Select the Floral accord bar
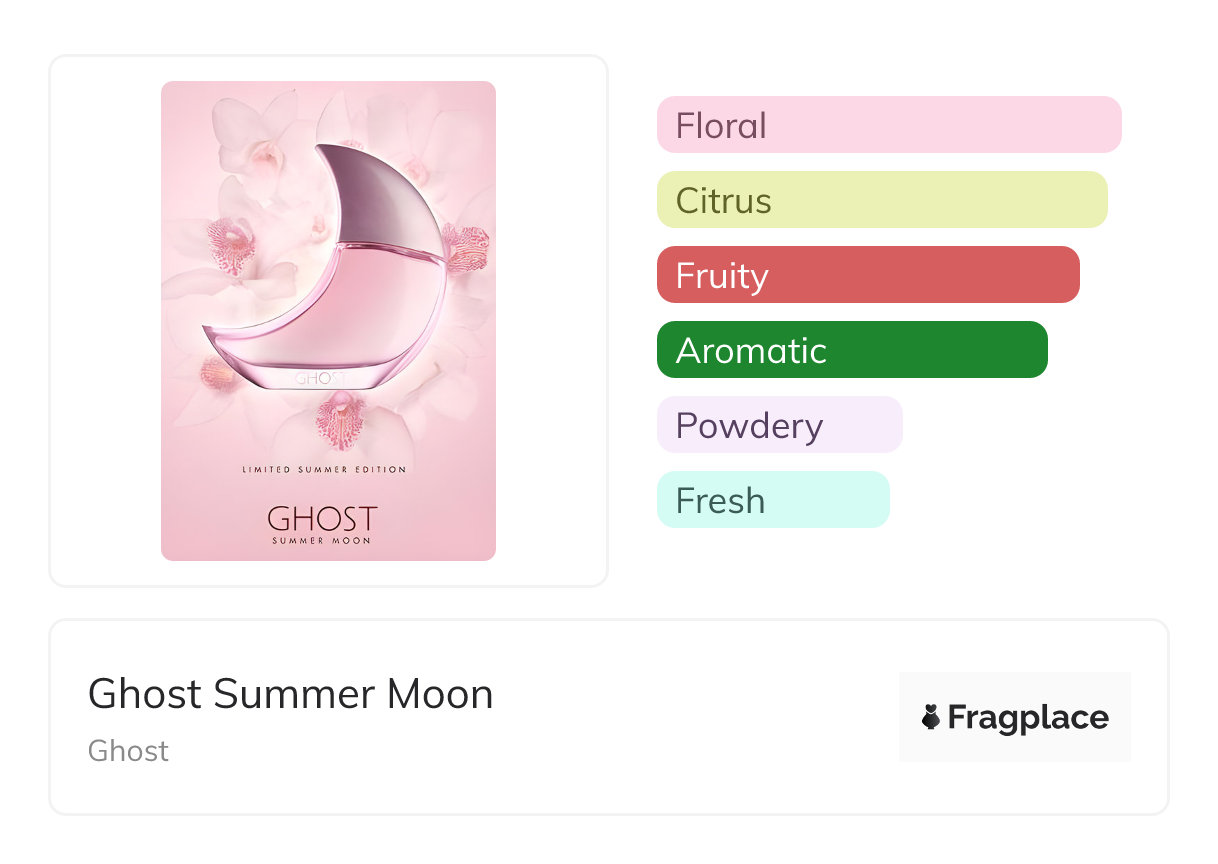Viewport: 1218px width, 864px height. (x=888, y=125)
